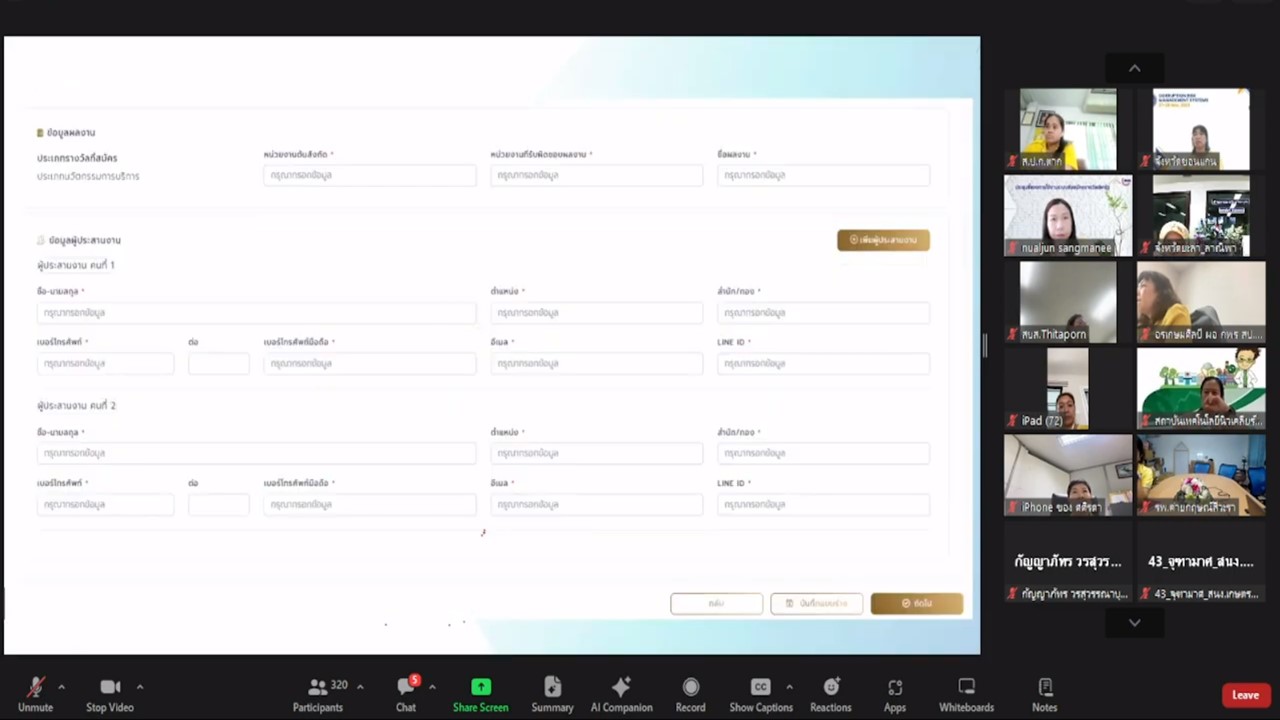Screen dimensions: 1280x720
Task: Open the Chat panel
Action: (405, 687)
